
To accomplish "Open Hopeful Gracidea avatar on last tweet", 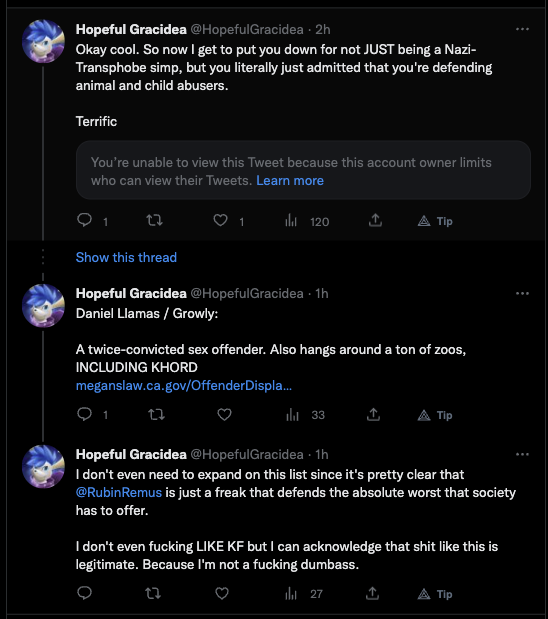I will 43,466.
